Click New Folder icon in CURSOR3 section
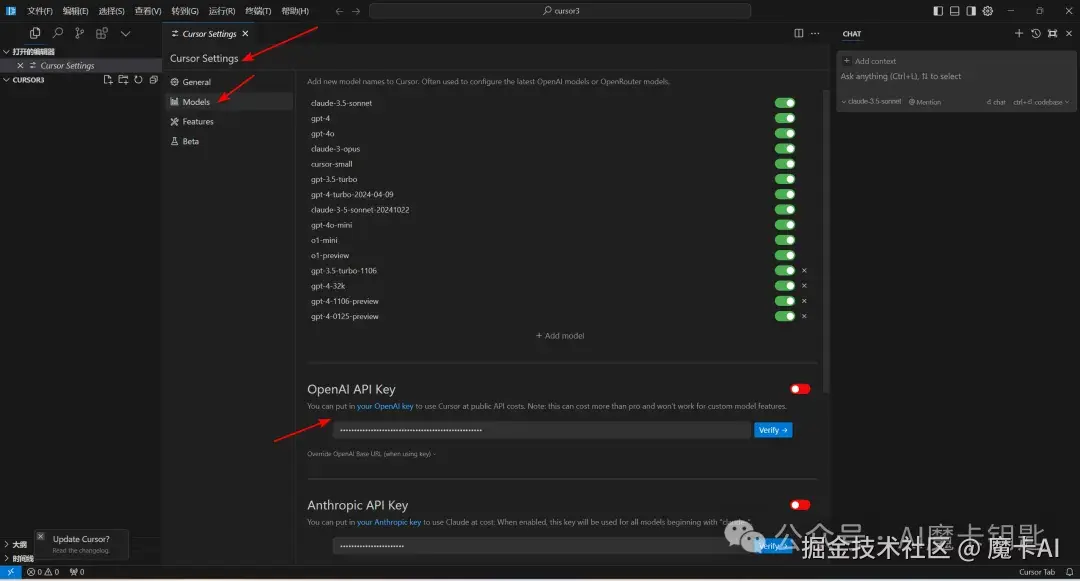This screenshot has width=1080, height=581. tap(123, 80)
